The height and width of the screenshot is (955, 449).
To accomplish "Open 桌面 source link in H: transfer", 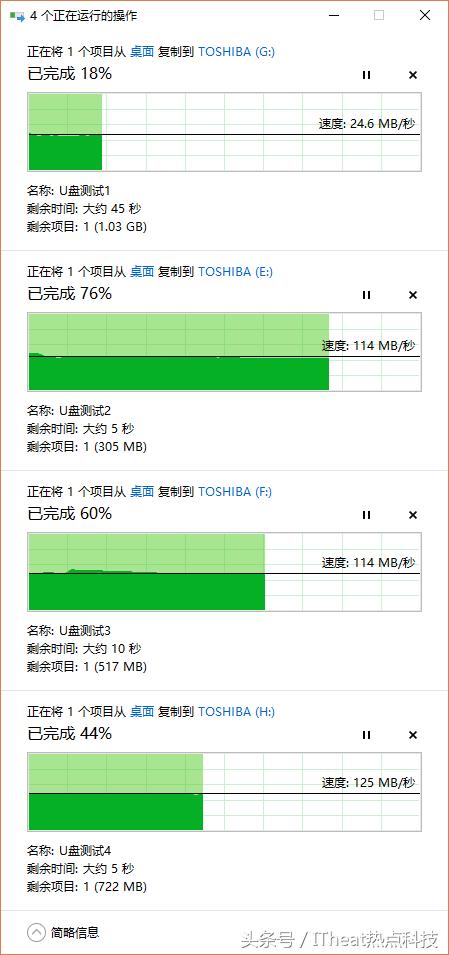I will tap(142, 711).
